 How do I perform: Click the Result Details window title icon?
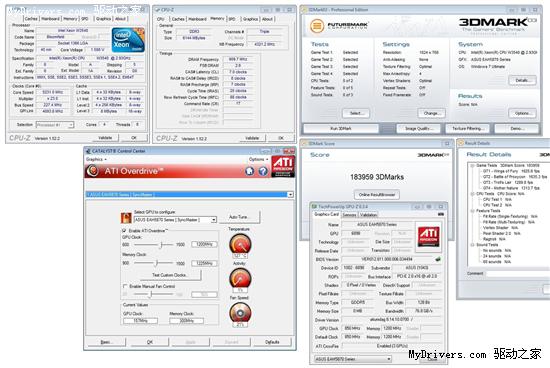(461, 143)
